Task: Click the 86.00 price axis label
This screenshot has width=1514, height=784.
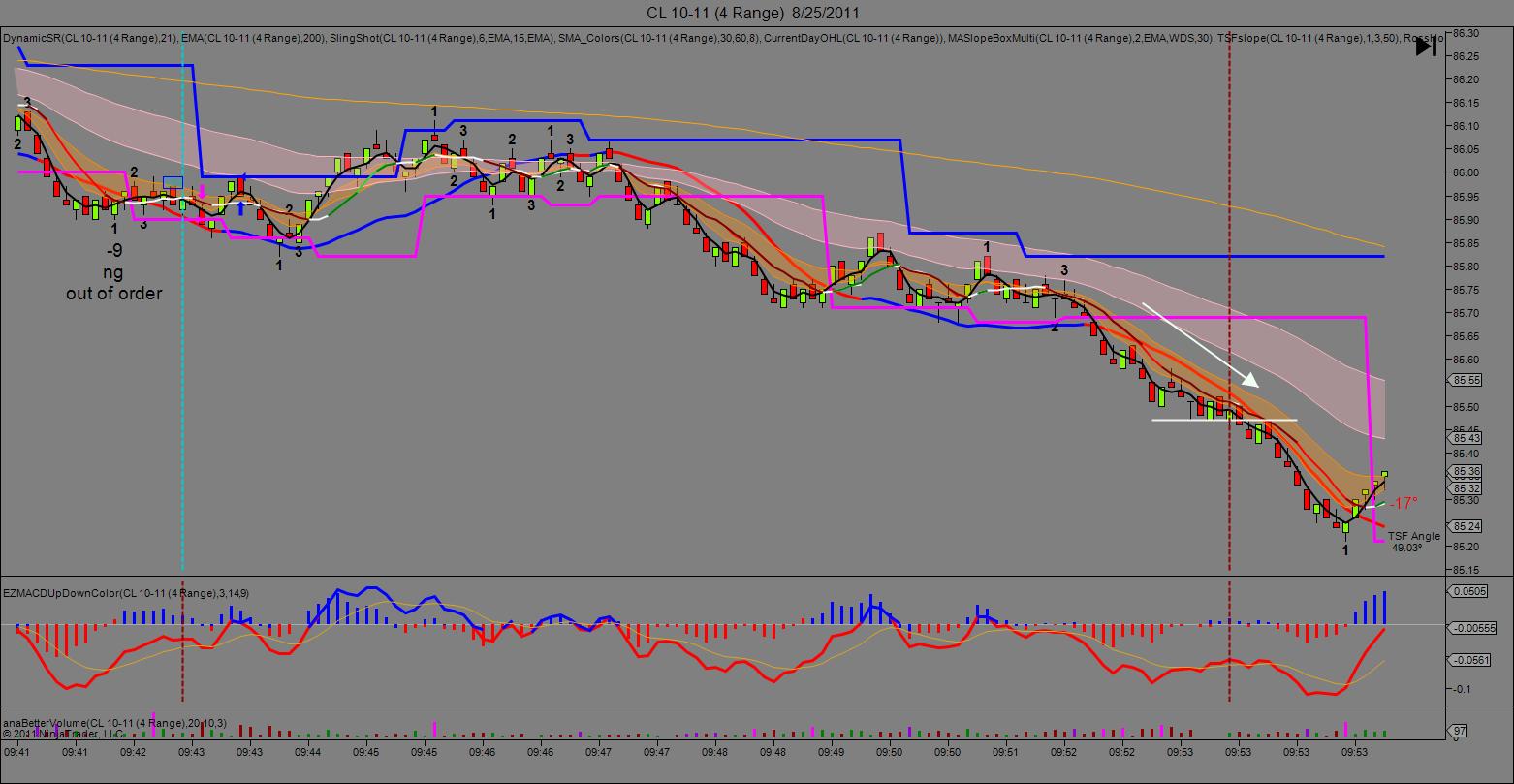Action: click(1465, 172)
